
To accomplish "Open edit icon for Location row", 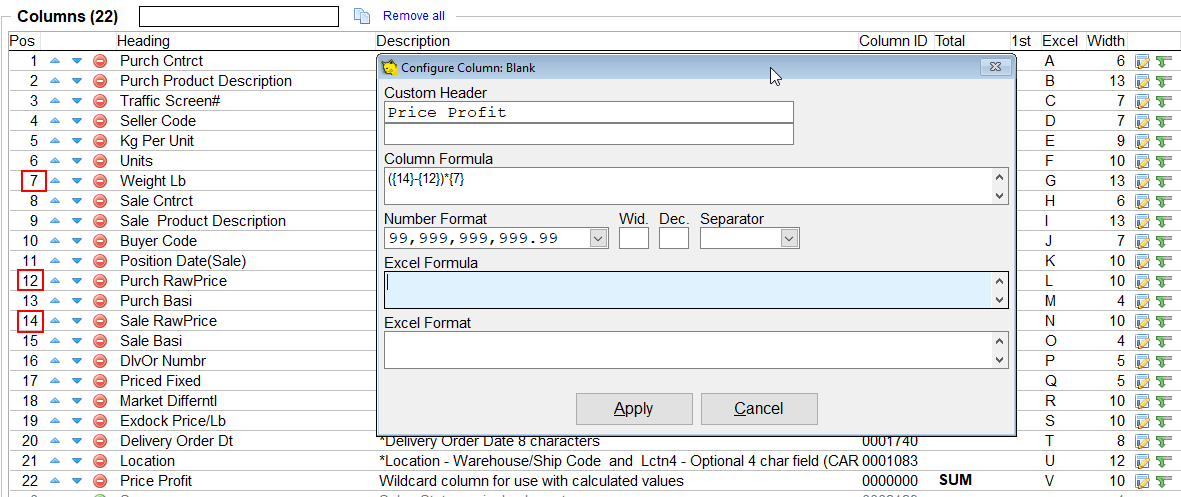I will point(1142,461).
